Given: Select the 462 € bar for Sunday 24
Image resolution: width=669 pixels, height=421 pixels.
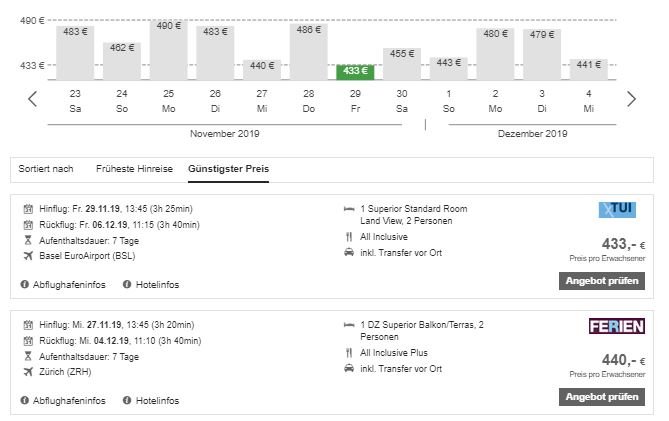Looking at the screenshot, I should (122, 61).
